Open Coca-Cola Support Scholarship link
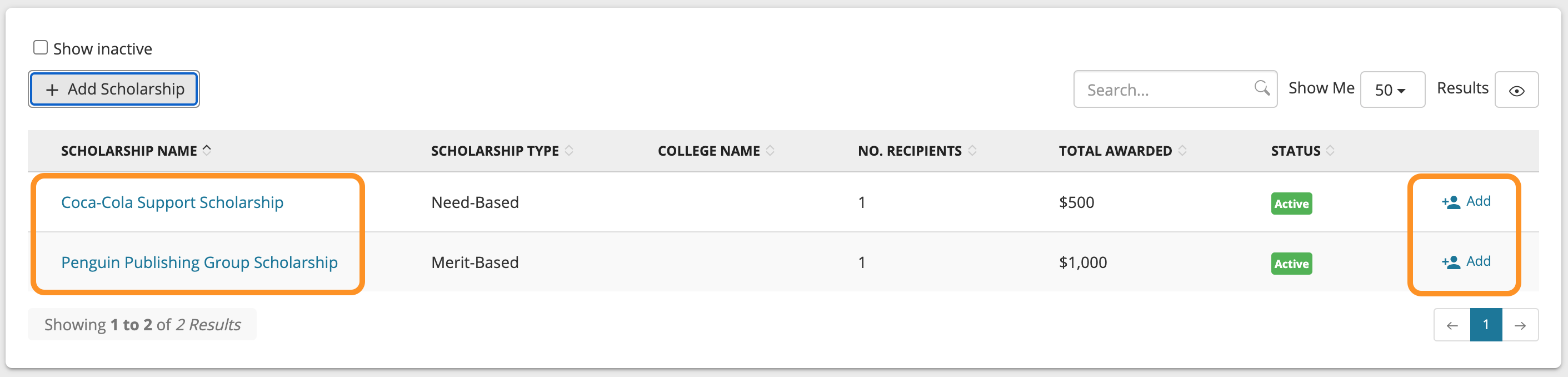1568x377 pixels. 172,202
